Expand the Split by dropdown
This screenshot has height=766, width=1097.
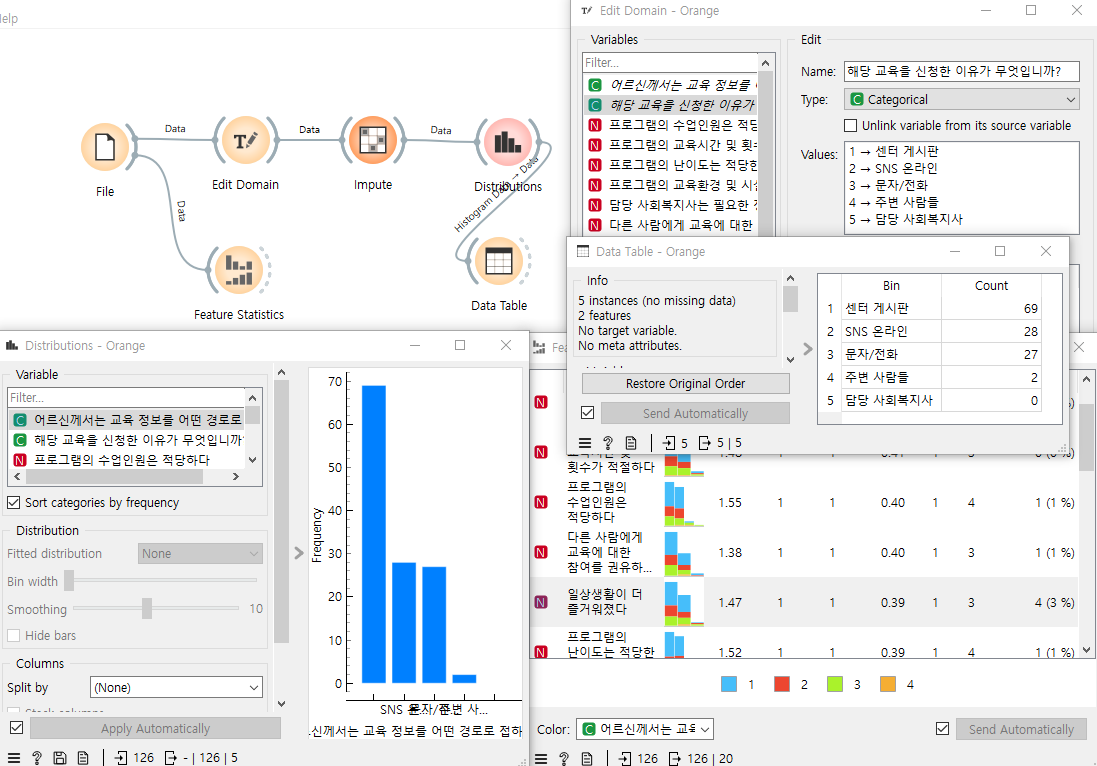coord(176,687)
